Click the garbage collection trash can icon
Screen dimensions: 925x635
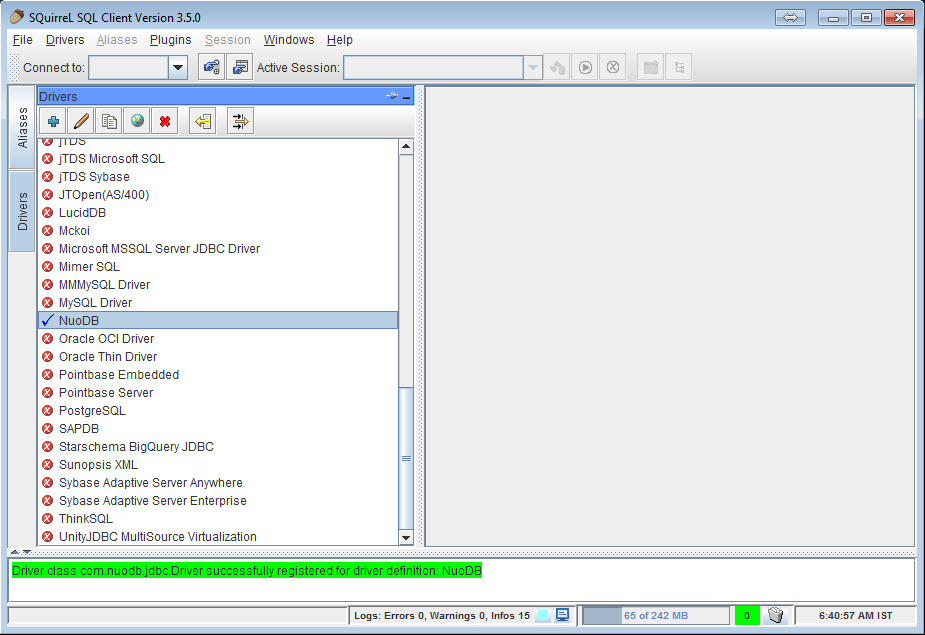pyautogui.click(x=776, y=616)
